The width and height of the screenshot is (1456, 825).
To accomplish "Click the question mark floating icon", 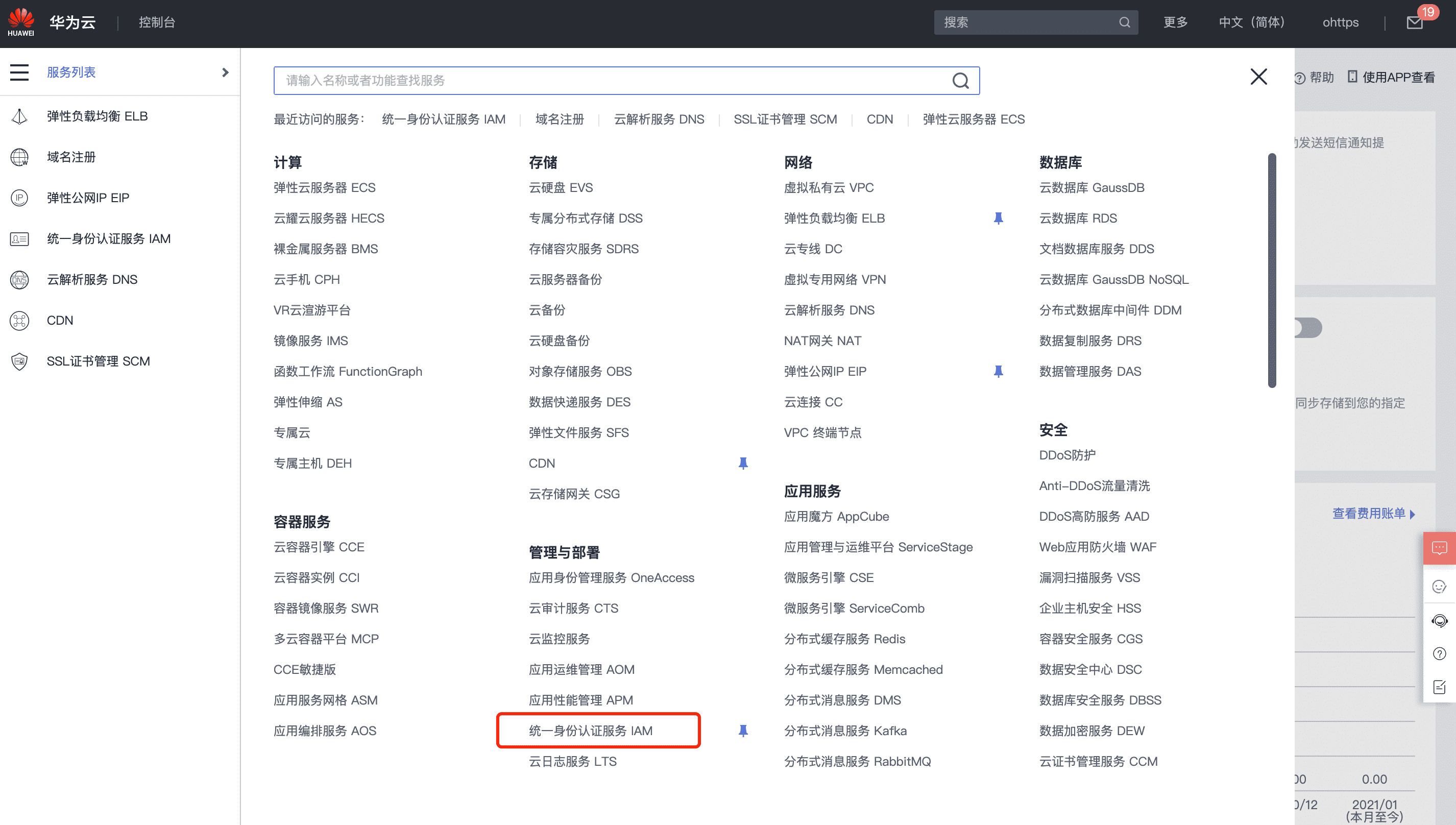I will click(1440, 653).
